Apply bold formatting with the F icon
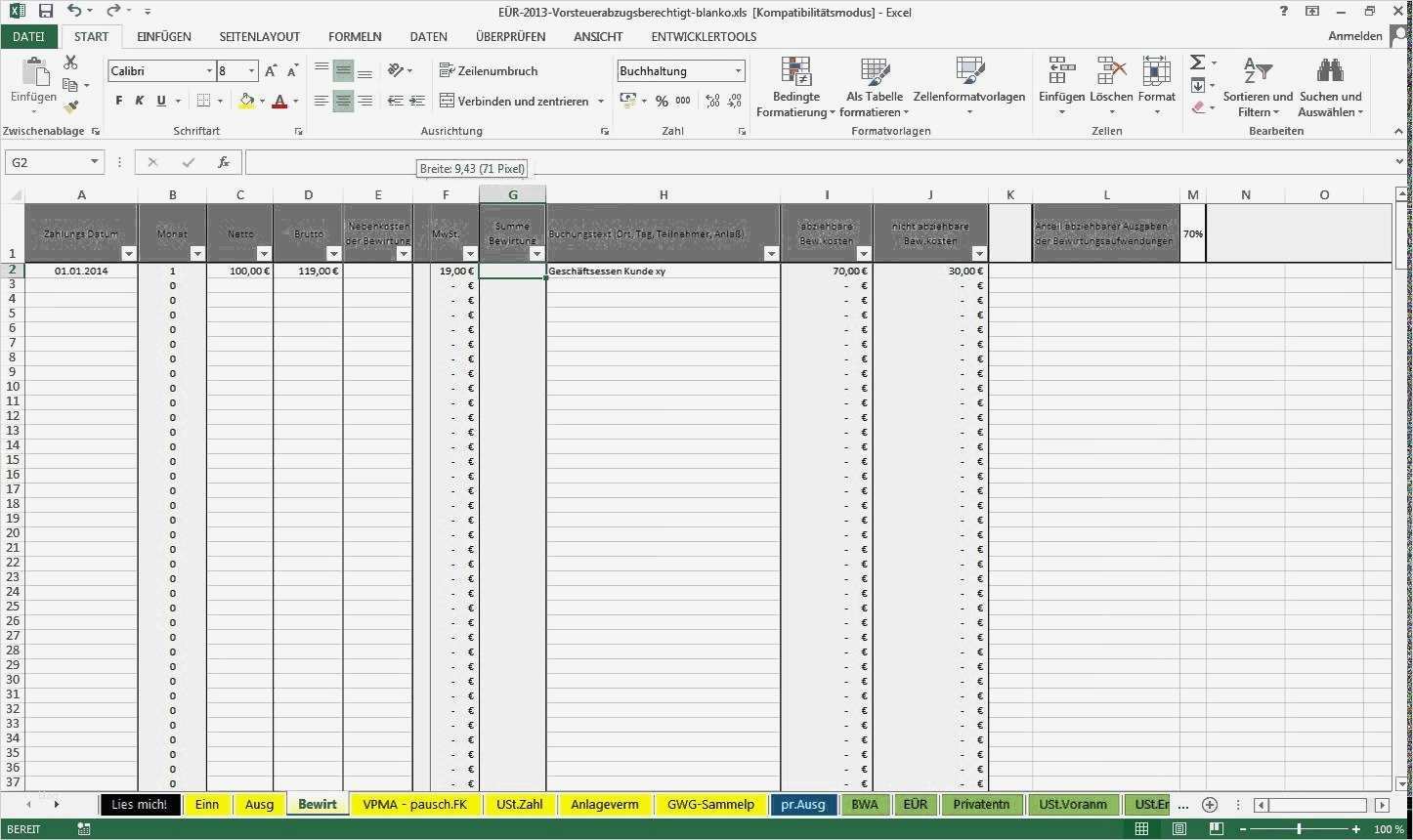 [x=117, y=101]
